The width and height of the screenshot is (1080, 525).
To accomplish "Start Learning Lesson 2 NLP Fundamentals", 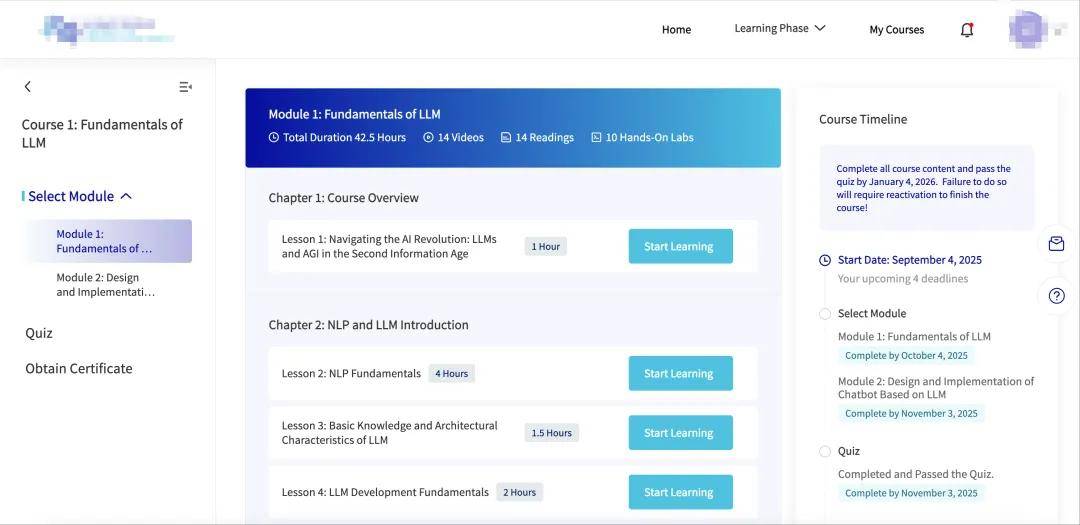I will (680, 374).
